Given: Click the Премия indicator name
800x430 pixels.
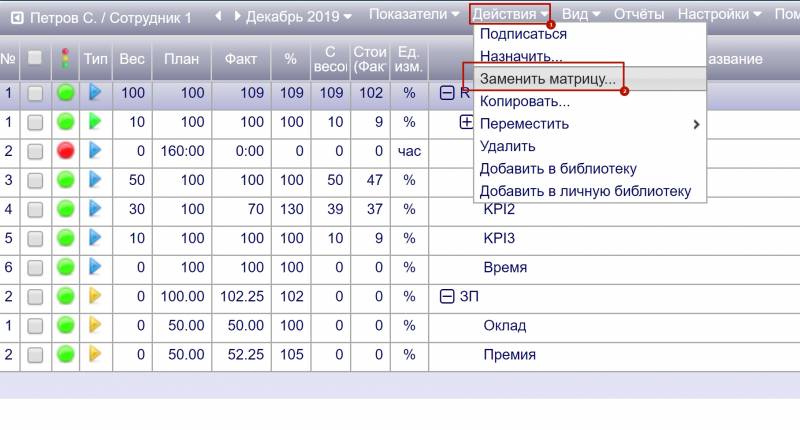Looking at the screenshot, I should click(509, 355).
